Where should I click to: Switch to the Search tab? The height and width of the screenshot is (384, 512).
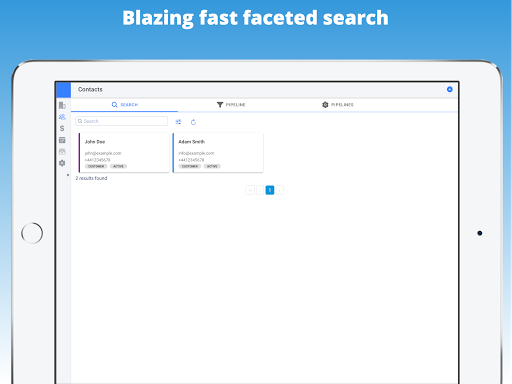(x=125, y=105)
